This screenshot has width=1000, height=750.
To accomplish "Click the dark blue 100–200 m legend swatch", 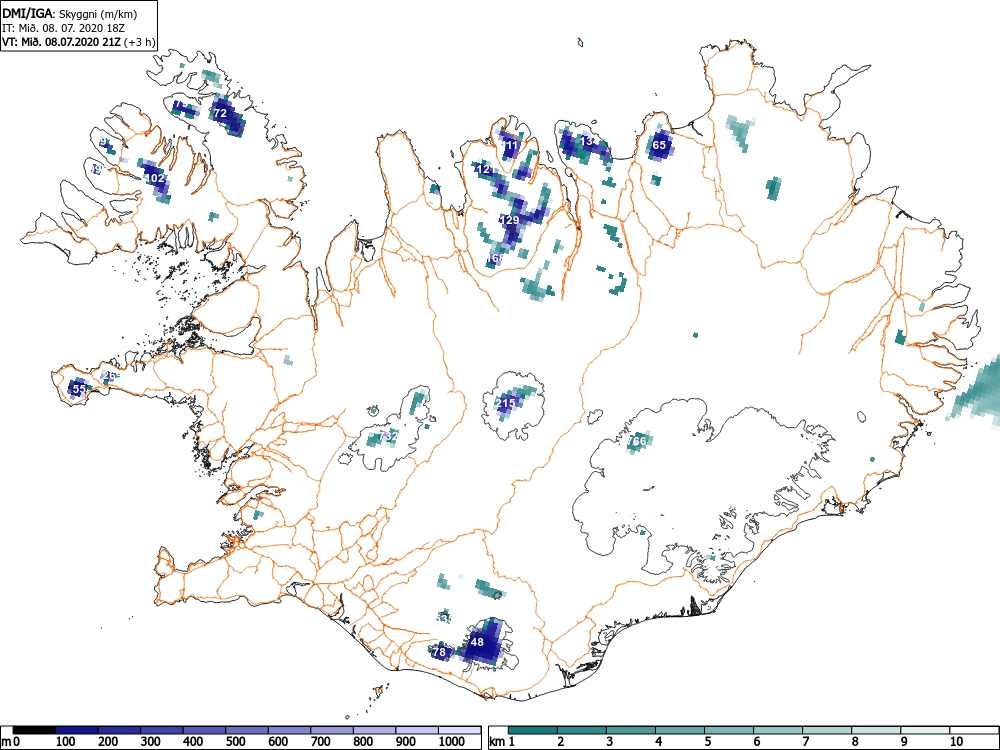I will (77, 730).
